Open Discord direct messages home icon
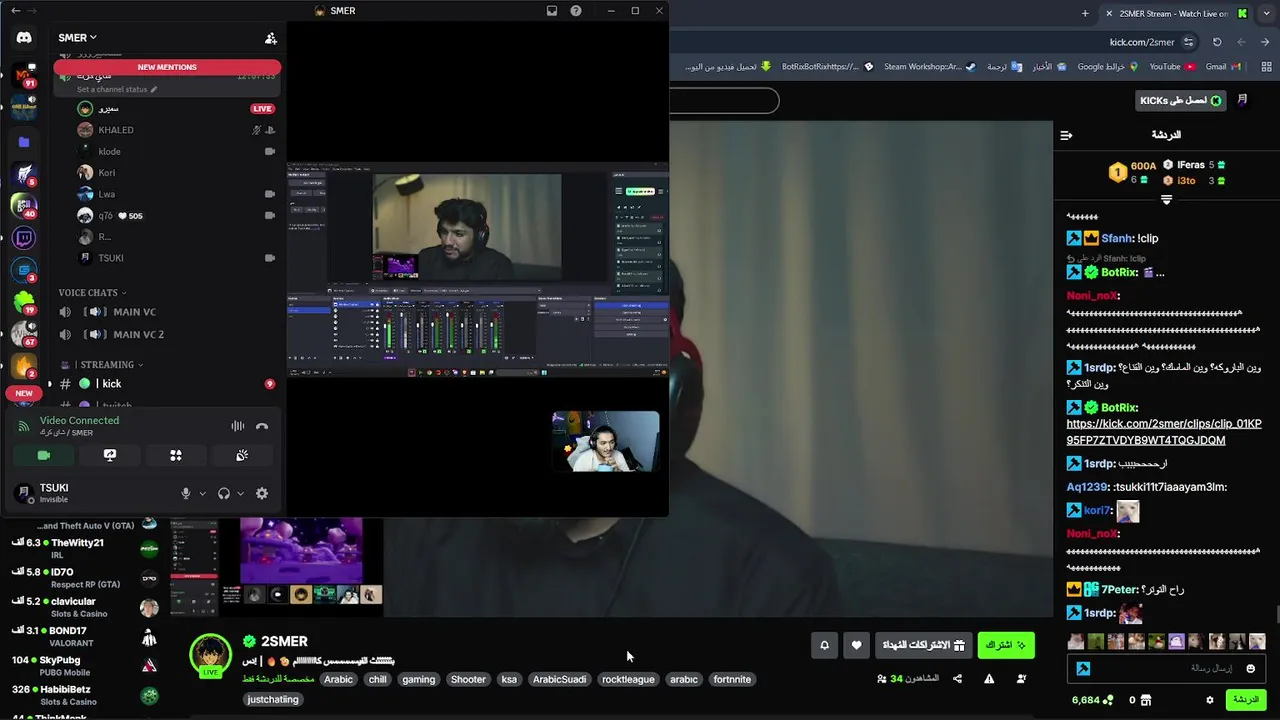Image resolution: width=1280 pixels, height=720 pixels. 24,38
